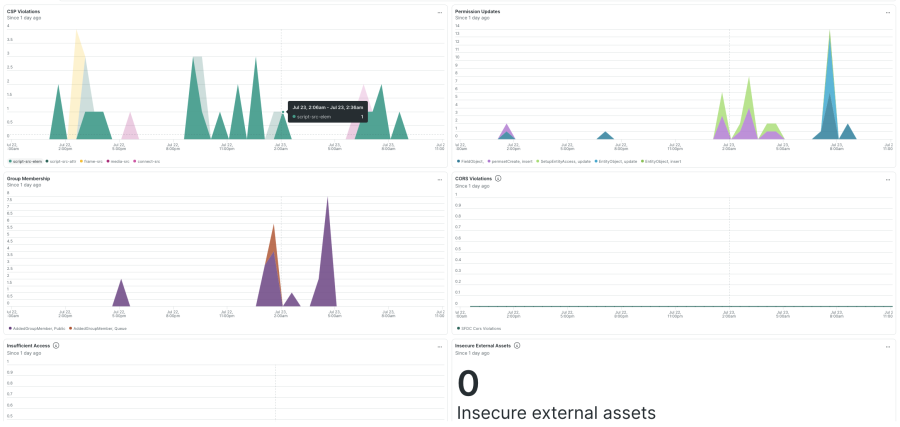The width and height of the screenshot is (900, 427).
Task: Open the CSP Violations widget options menu
Action: point(440,12)
